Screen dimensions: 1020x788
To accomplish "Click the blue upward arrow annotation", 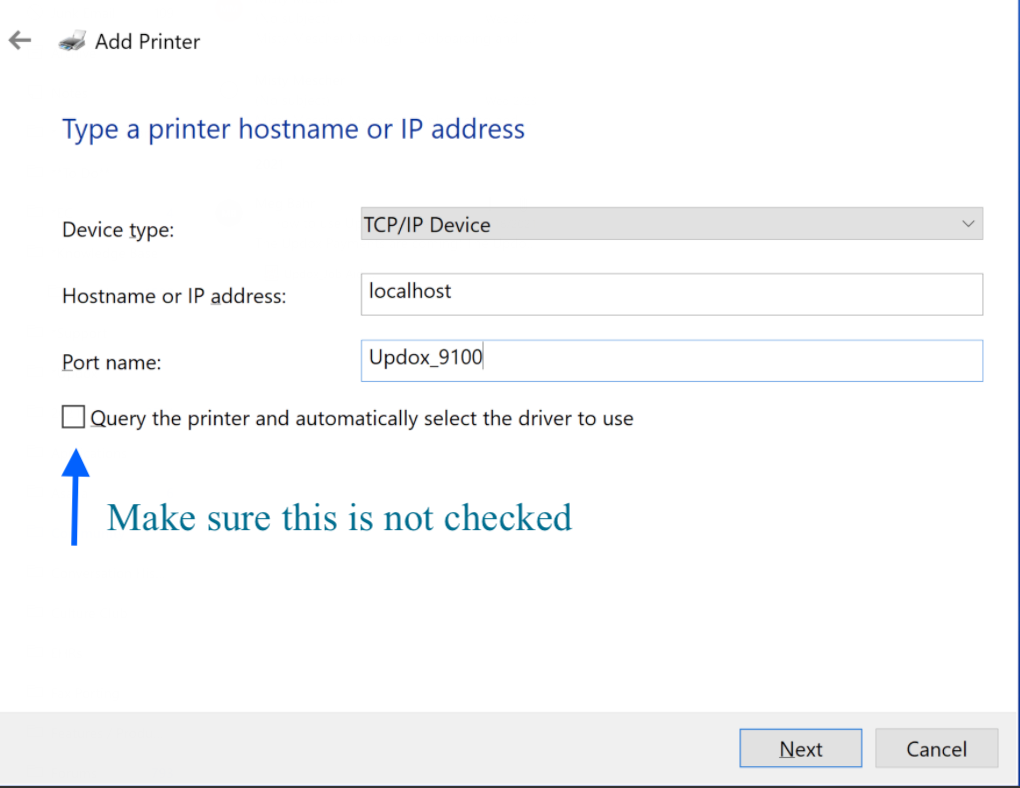I will click(75, 496).
